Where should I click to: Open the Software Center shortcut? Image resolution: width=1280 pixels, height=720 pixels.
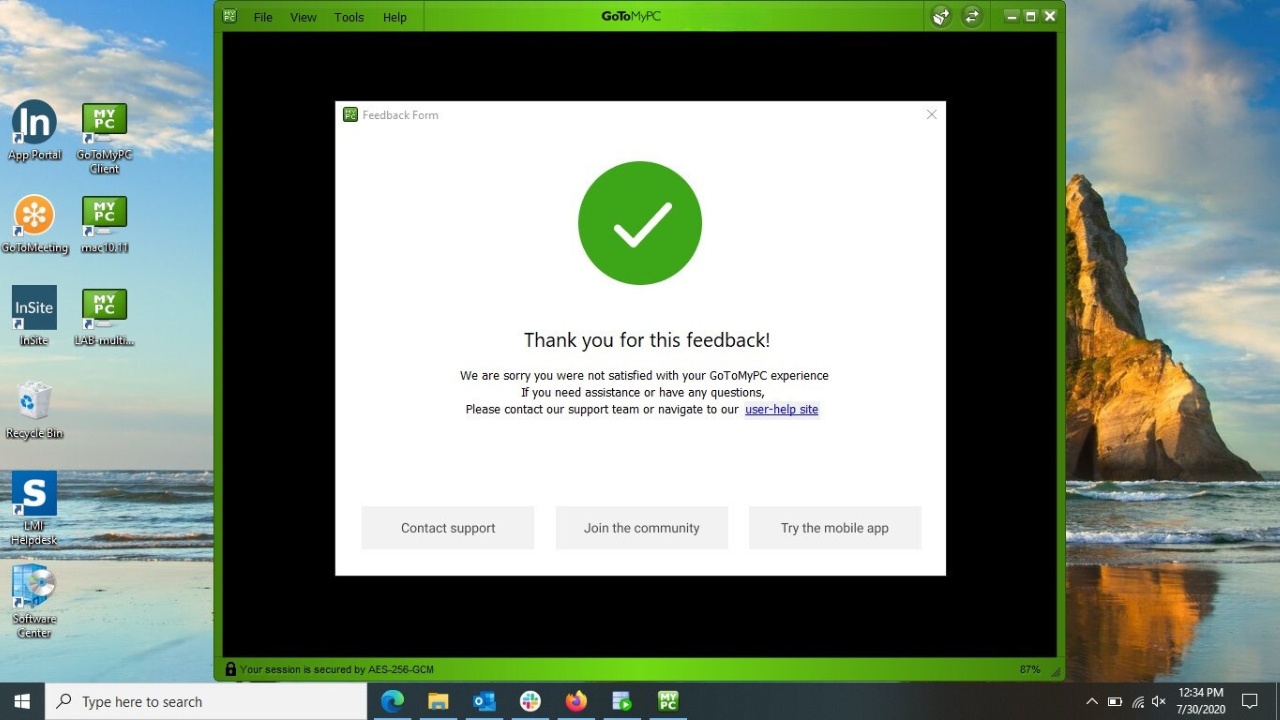tap(34, 601)
